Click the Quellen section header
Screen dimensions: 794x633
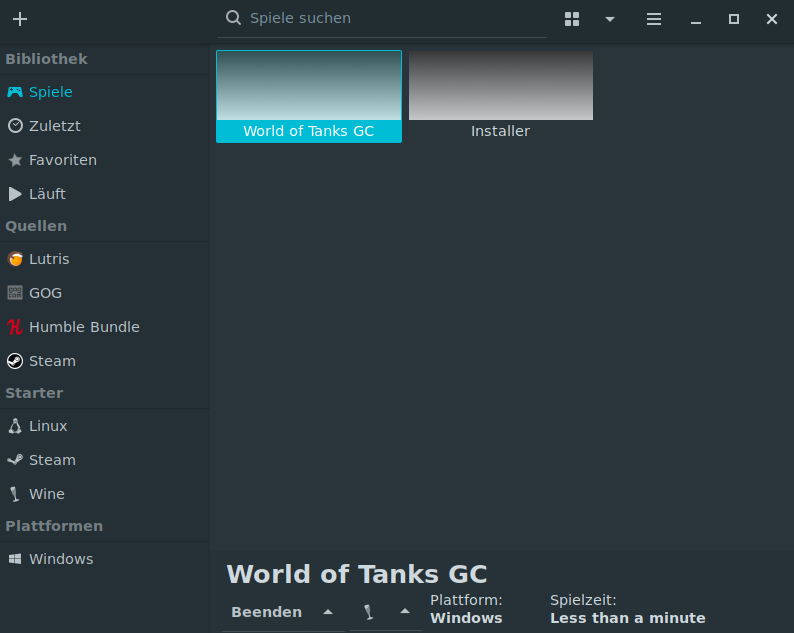point(36,226)
